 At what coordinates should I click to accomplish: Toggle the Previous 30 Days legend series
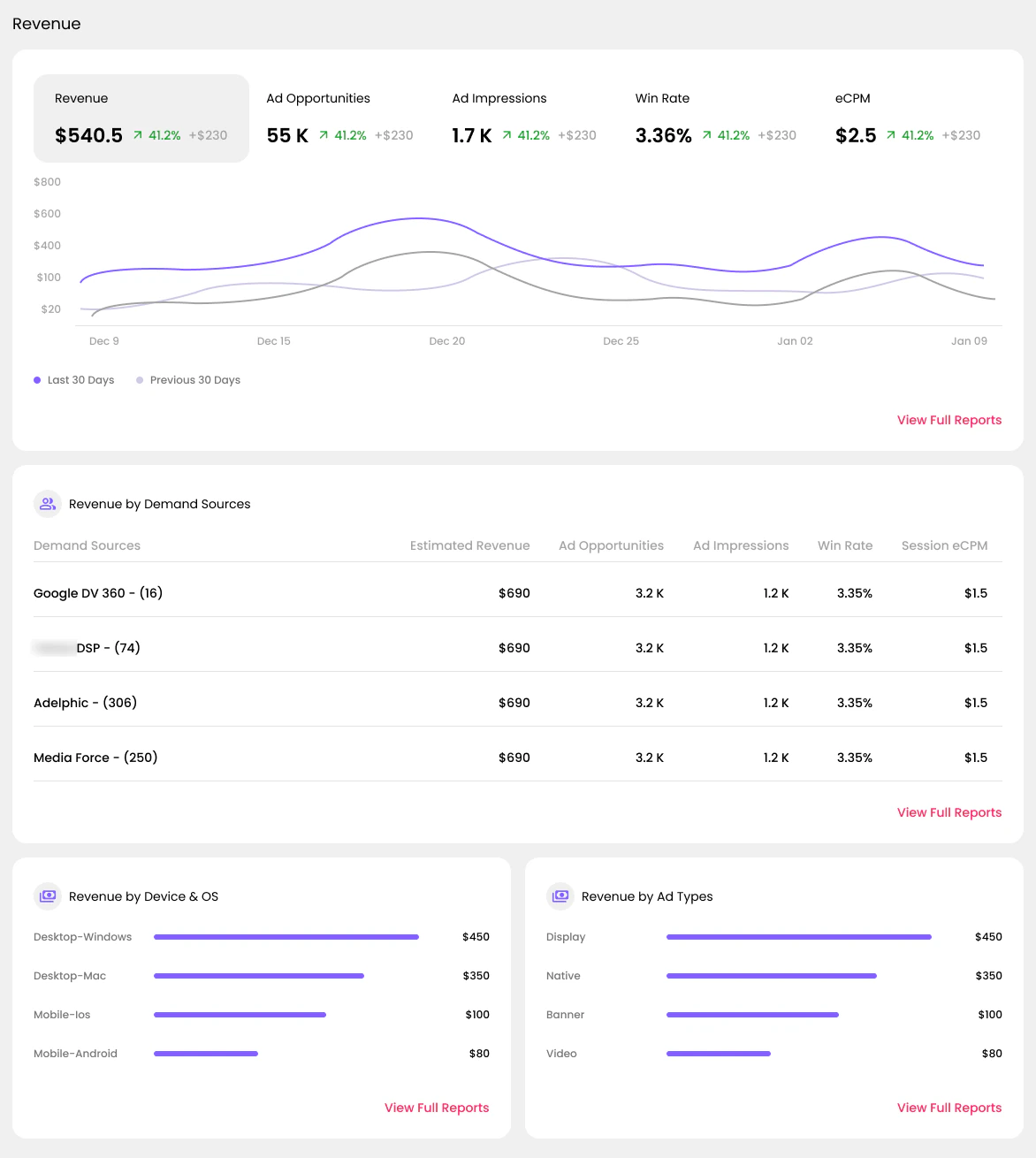pos(188,380)
